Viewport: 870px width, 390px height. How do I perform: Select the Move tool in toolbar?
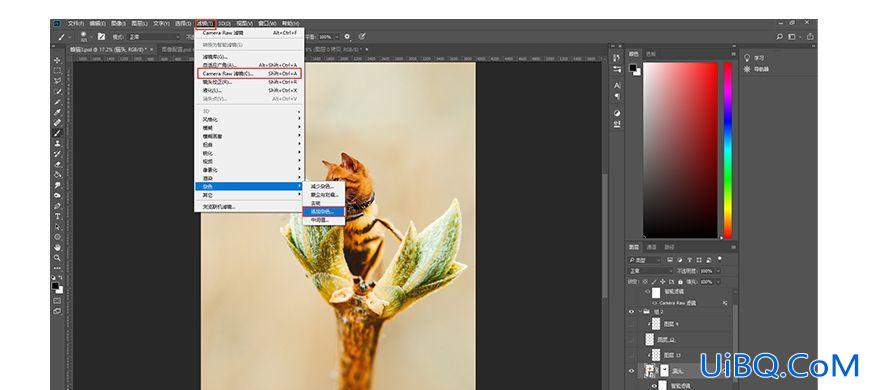[57, 60]
